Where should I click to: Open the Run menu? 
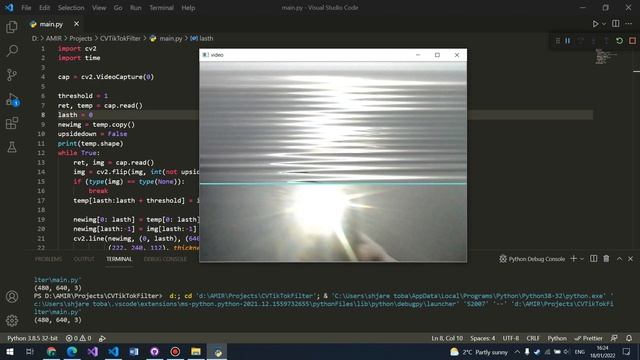pos(136,8)
